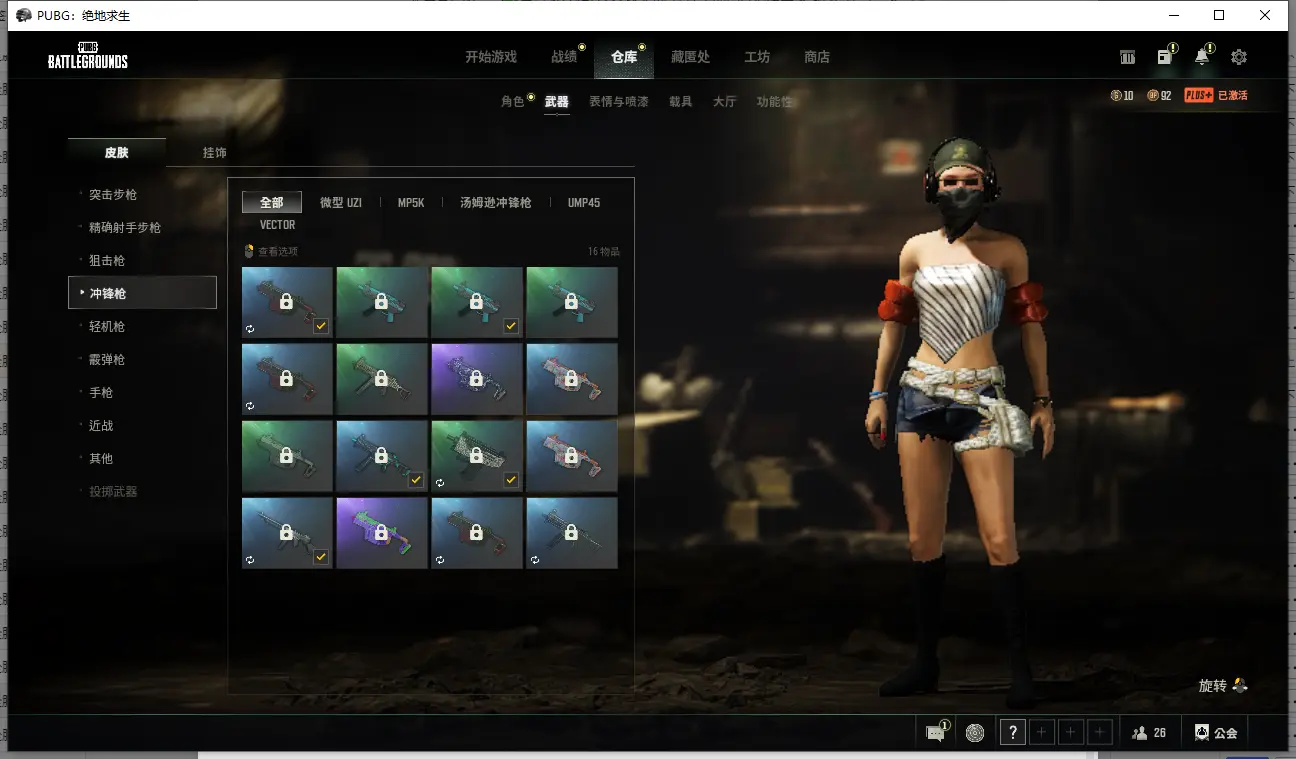Open the 商店 tab
Screen dimensions: 1296x759
coord(817,57)
